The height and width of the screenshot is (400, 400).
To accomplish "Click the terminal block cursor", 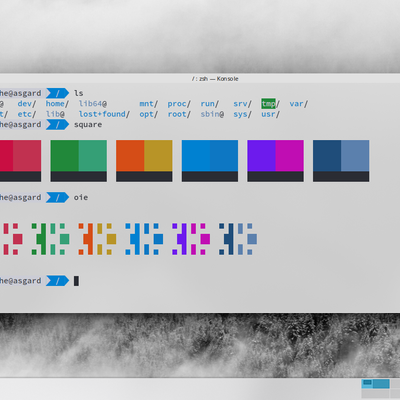I will pos(76,281).
